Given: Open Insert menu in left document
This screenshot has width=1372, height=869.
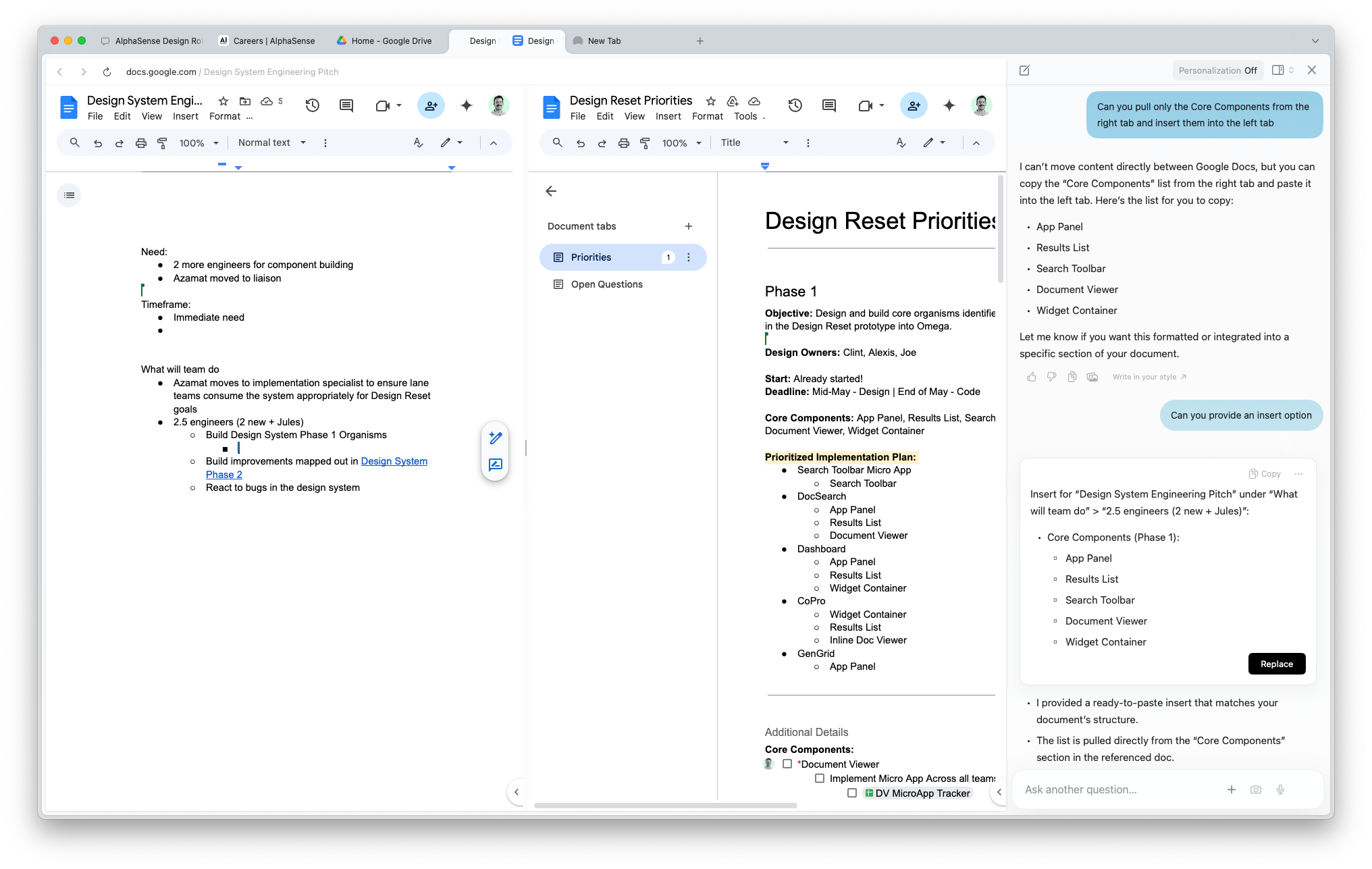Looking at the screenshot, I should [185, 116].
